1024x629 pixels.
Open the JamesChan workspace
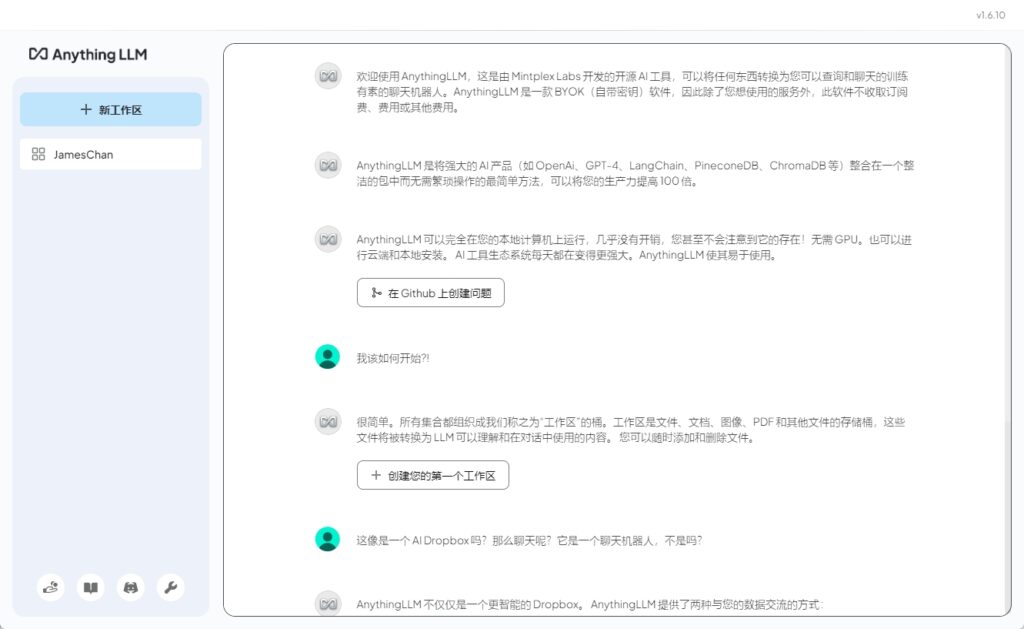click(x=110, y=154)
